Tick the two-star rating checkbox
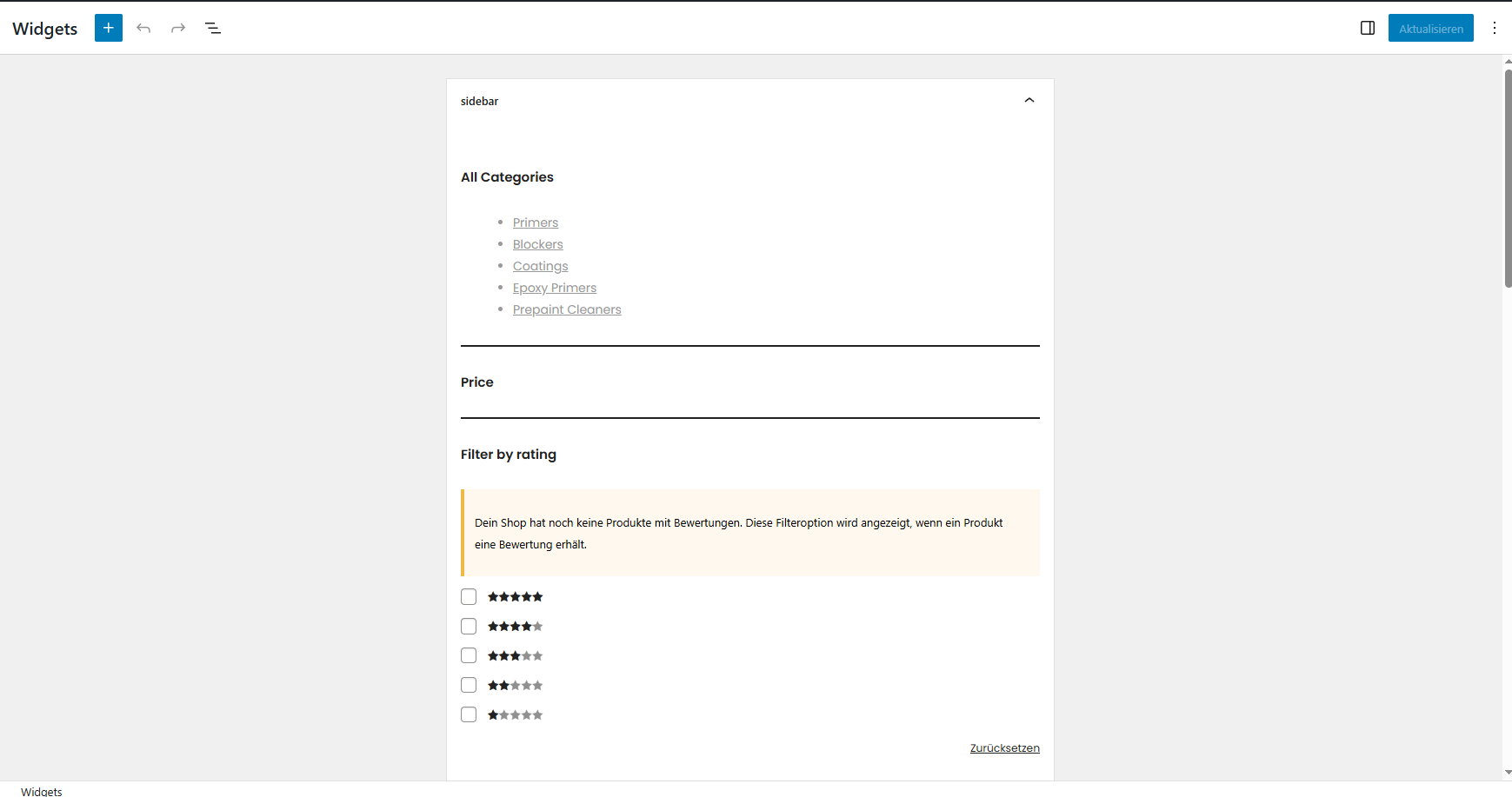The image size is (1512, 797). point(469,686)
